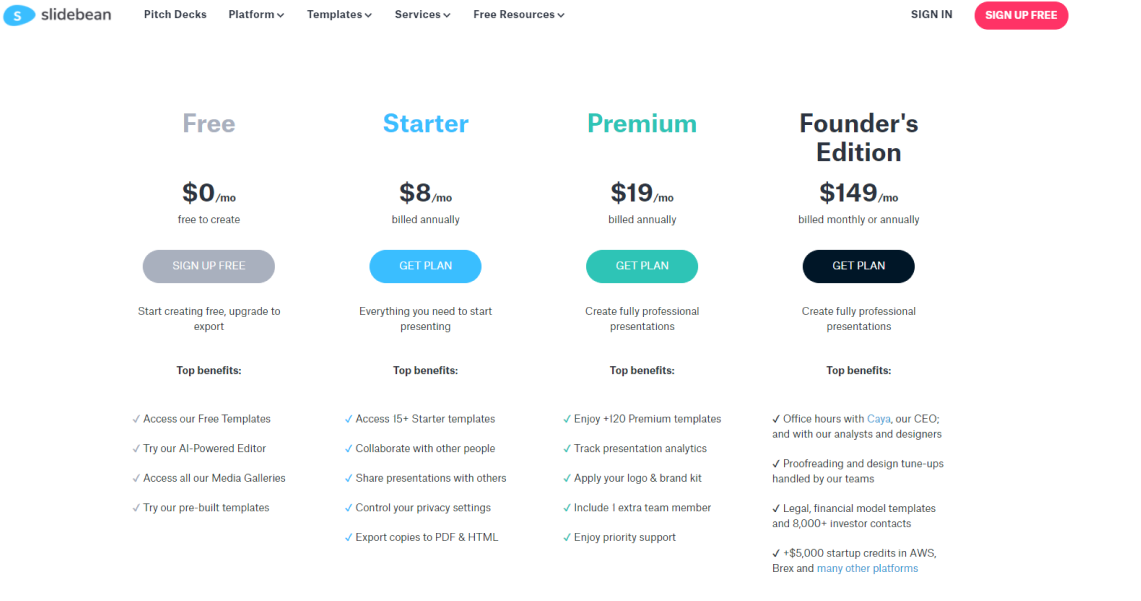The image size is (1141, 601).
Task: Click the Slidebean logo icon
Action: pos(17,15)
